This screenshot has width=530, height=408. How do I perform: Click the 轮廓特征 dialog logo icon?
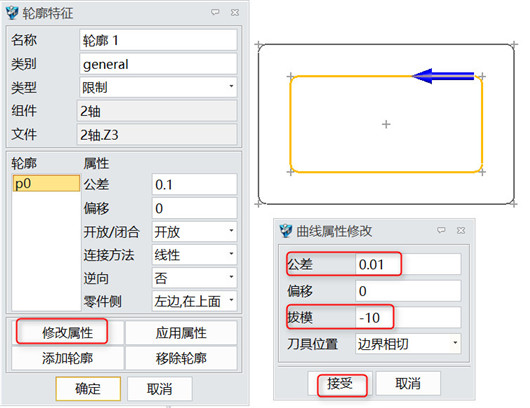coord(12,13)
